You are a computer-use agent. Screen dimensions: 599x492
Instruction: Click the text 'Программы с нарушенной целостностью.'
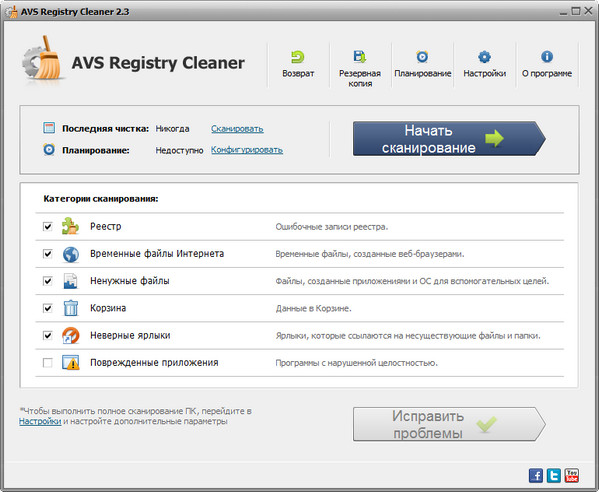tap(356, 363)
